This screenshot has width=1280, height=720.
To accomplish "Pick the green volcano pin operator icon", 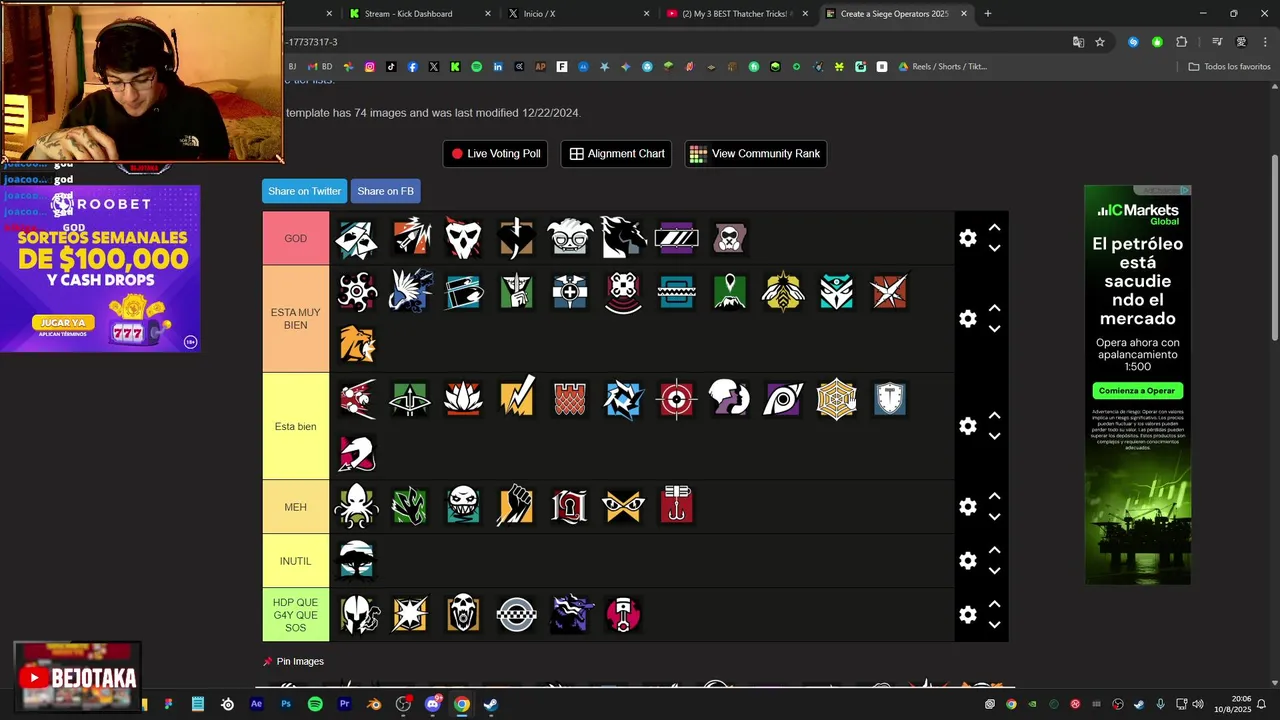I will click(730, 292).
